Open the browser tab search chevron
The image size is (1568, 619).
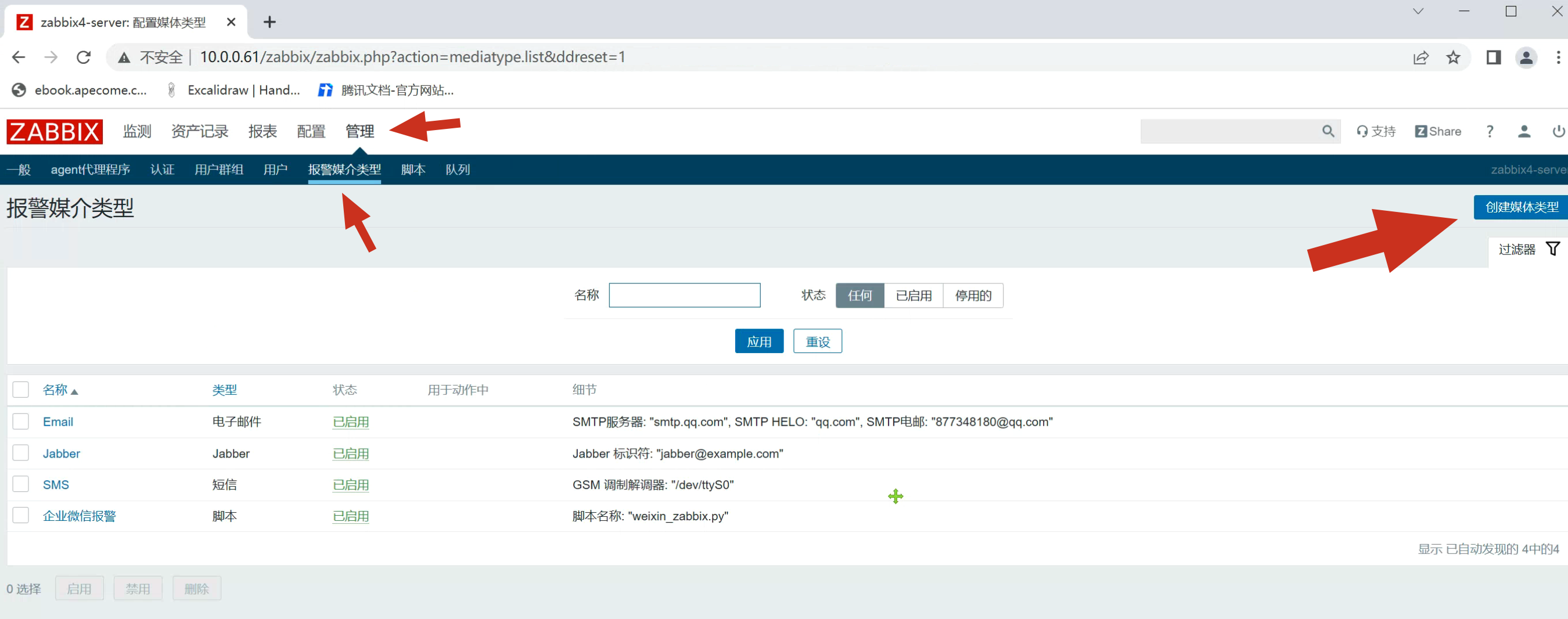pos(1418,12)
